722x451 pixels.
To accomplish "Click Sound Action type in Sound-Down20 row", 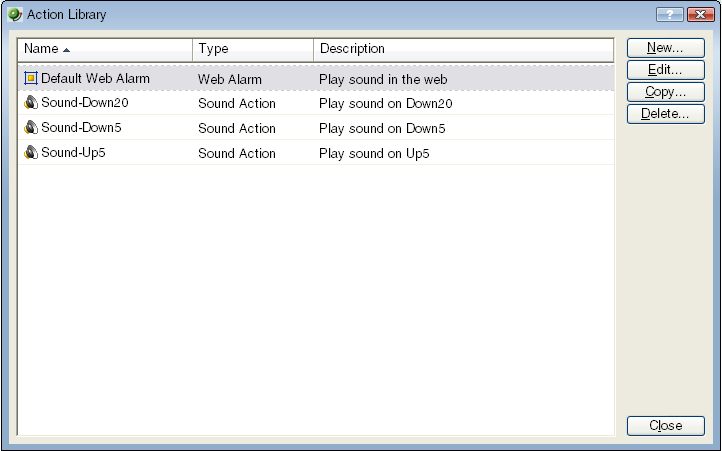I will tap(237, 103).
